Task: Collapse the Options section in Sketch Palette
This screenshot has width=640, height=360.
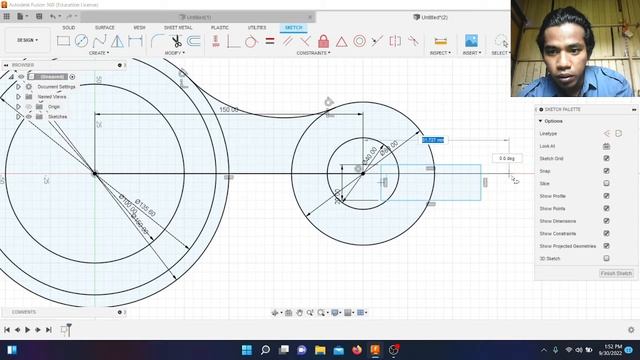Action: [540, 121]
